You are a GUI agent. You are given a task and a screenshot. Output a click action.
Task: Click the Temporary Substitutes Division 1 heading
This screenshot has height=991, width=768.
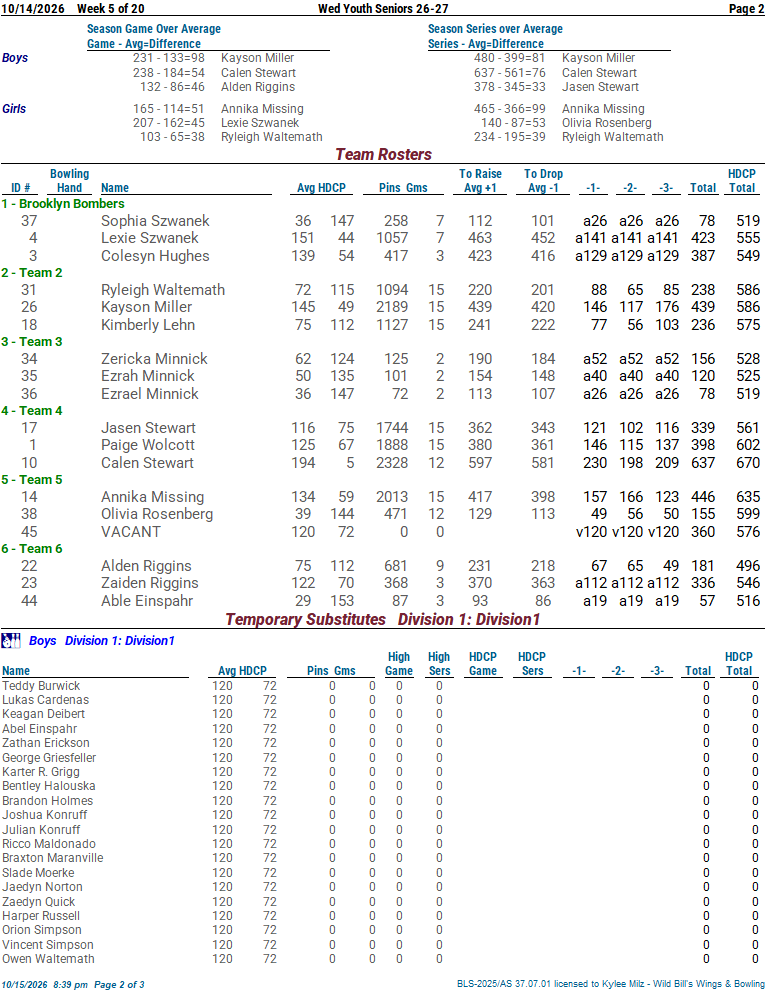point(382,619)
